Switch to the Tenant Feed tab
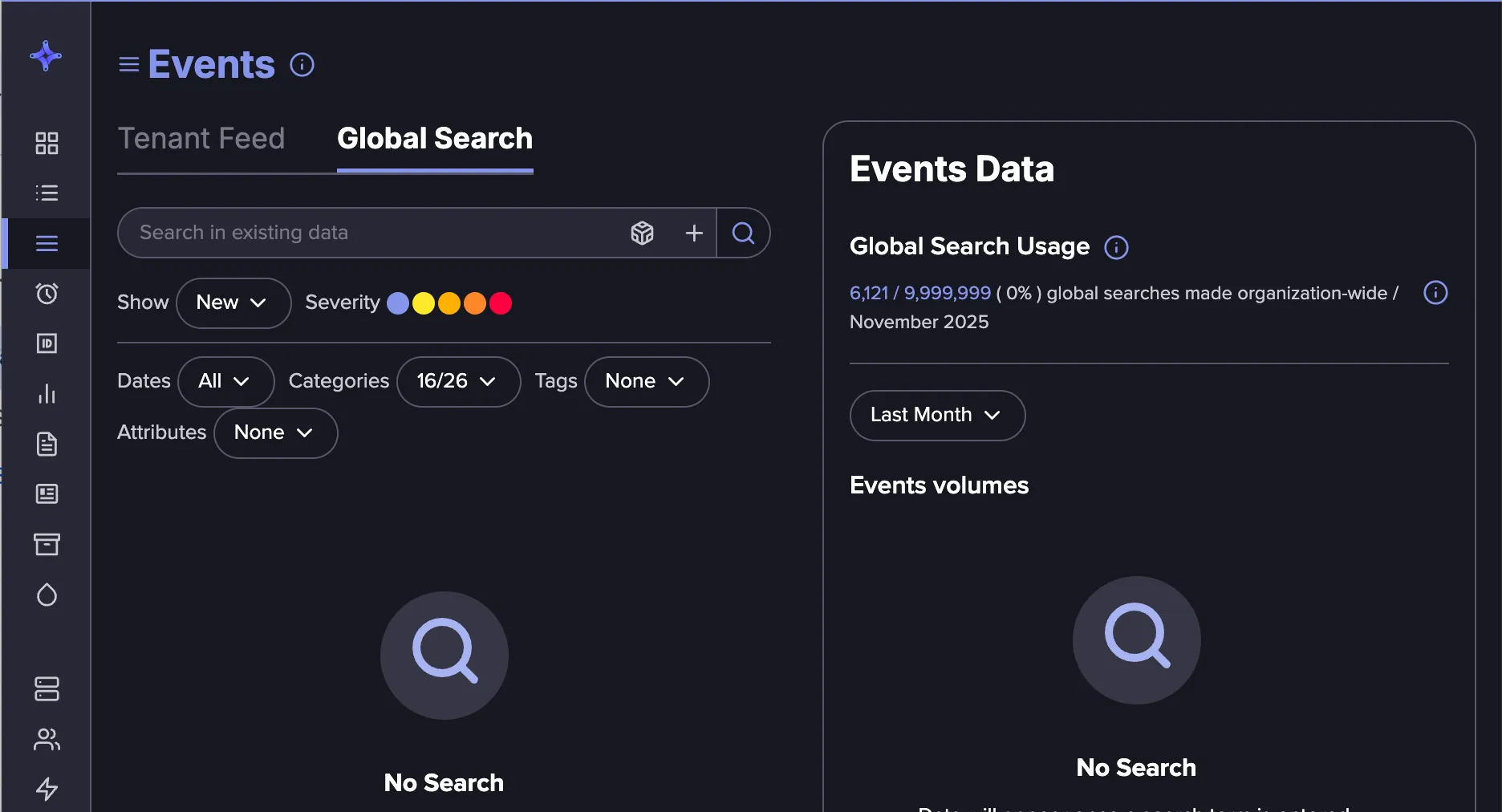1502x812 pixels. pyautogui.click(x=201, y=139)
